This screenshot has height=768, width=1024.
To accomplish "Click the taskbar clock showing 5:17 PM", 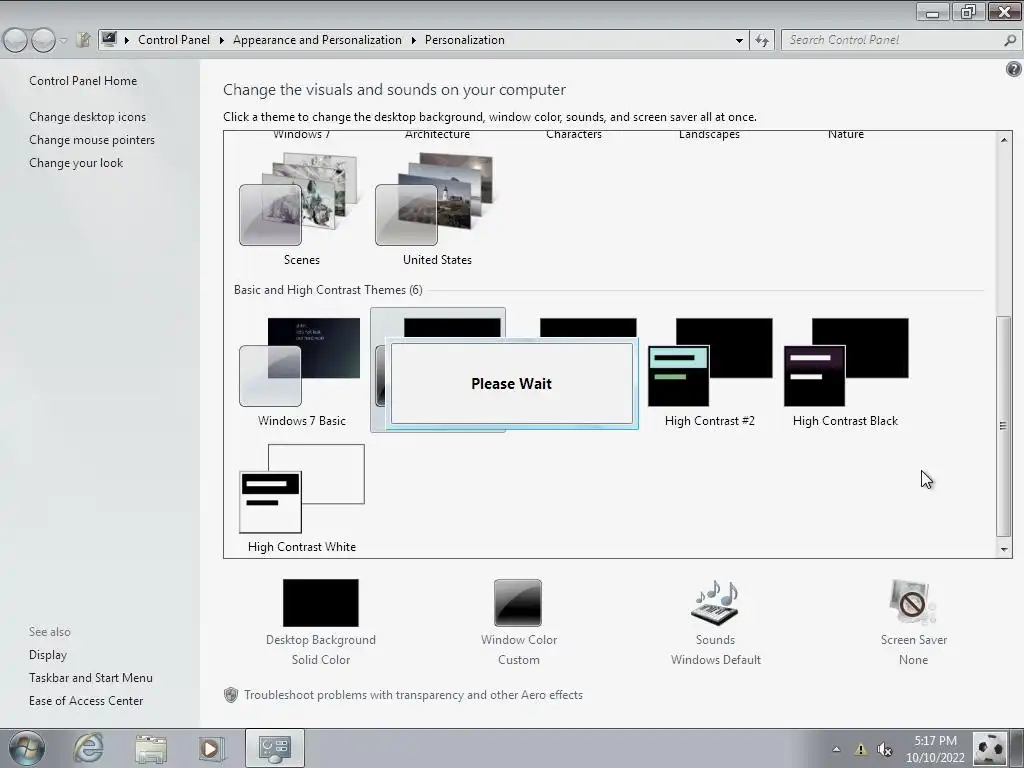I will click(x=935, y=749).
